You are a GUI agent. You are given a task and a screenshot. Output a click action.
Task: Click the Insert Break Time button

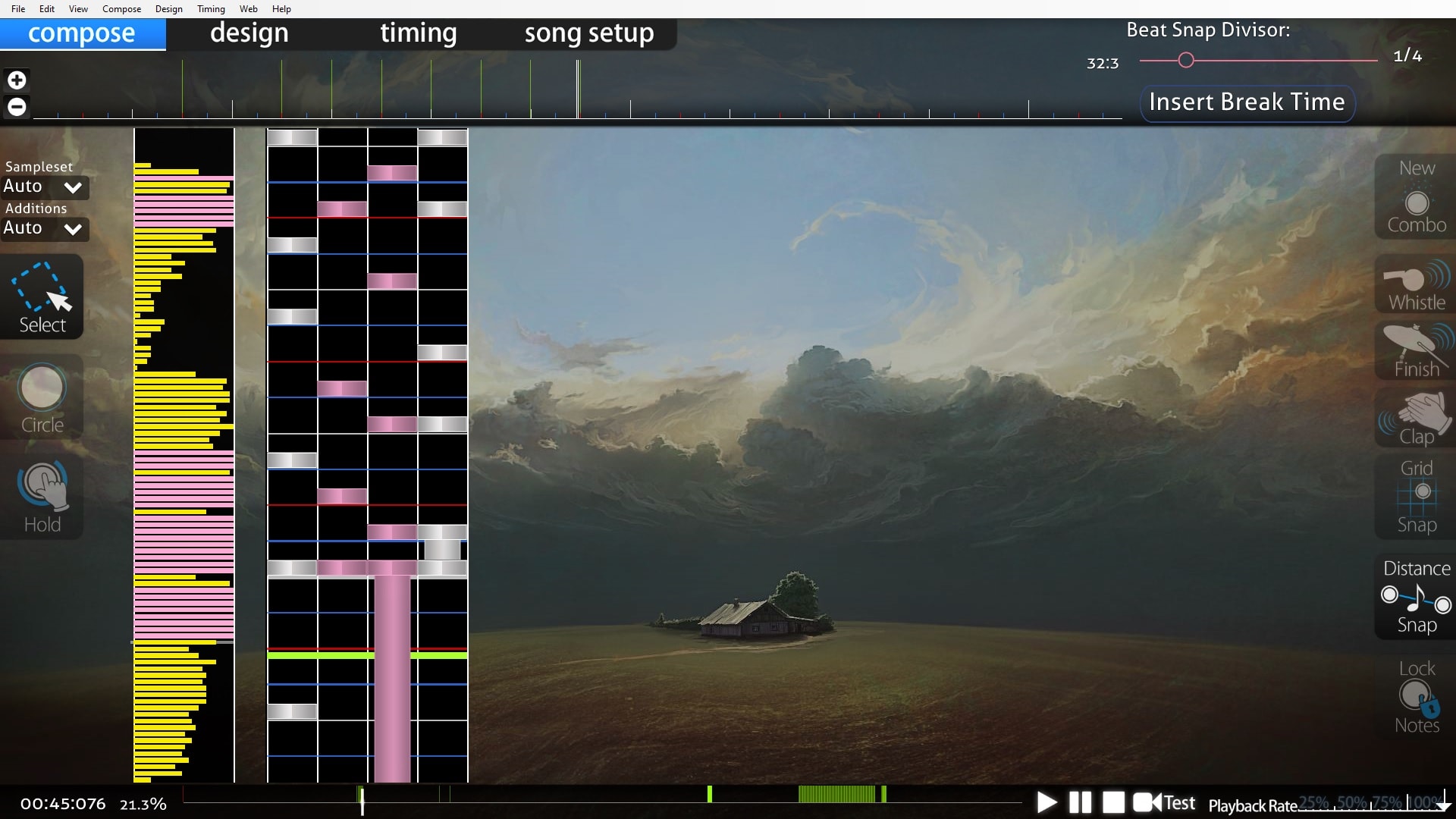(x=1247, y=101)
